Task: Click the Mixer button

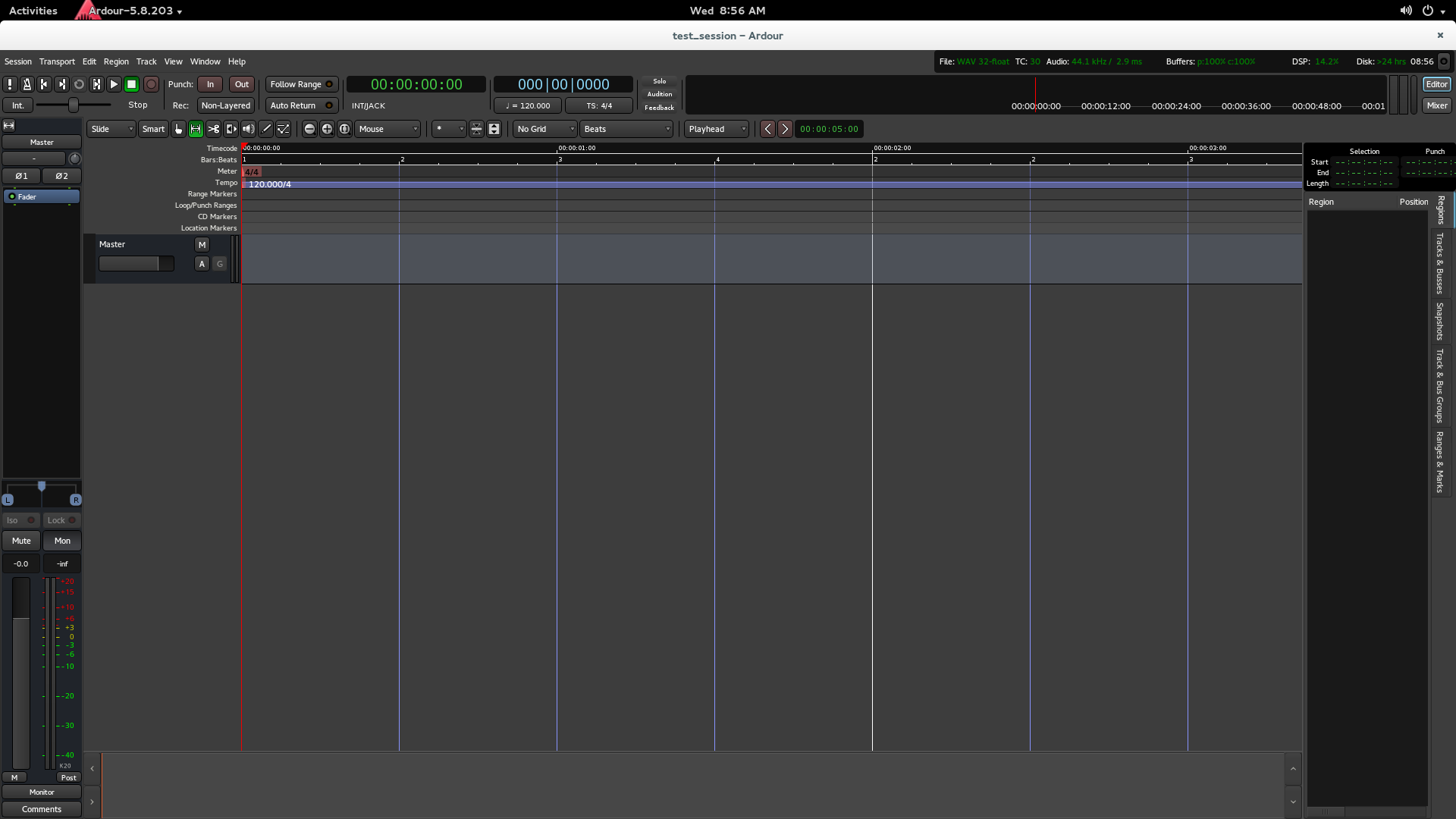Action: pos(1436,105)
